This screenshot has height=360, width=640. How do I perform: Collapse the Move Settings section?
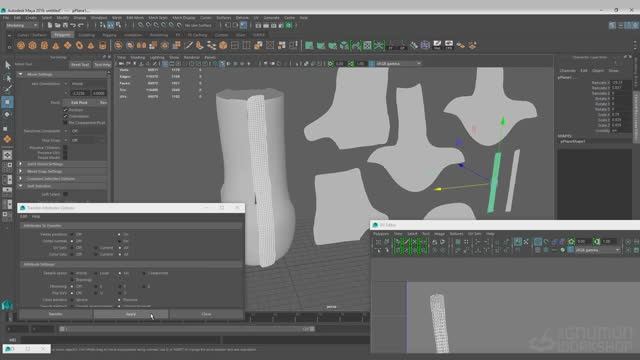click(x=63, y=75)
